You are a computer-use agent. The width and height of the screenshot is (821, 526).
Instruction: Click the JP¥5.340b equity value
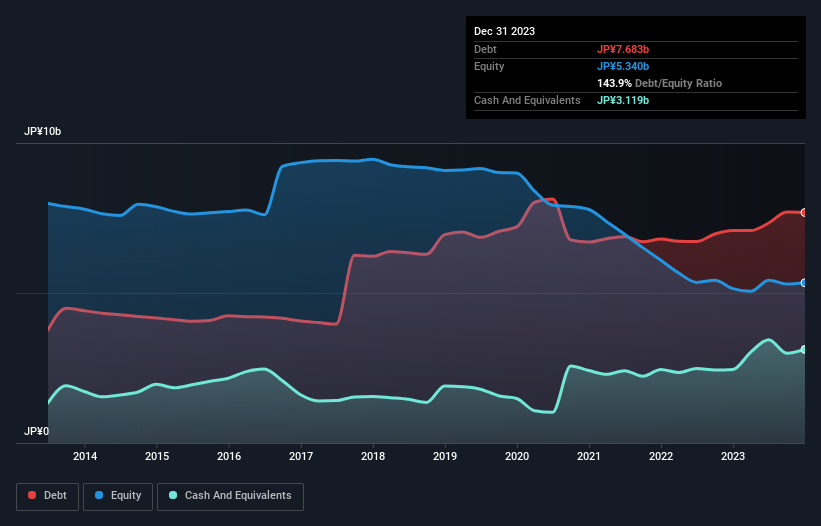623,66
